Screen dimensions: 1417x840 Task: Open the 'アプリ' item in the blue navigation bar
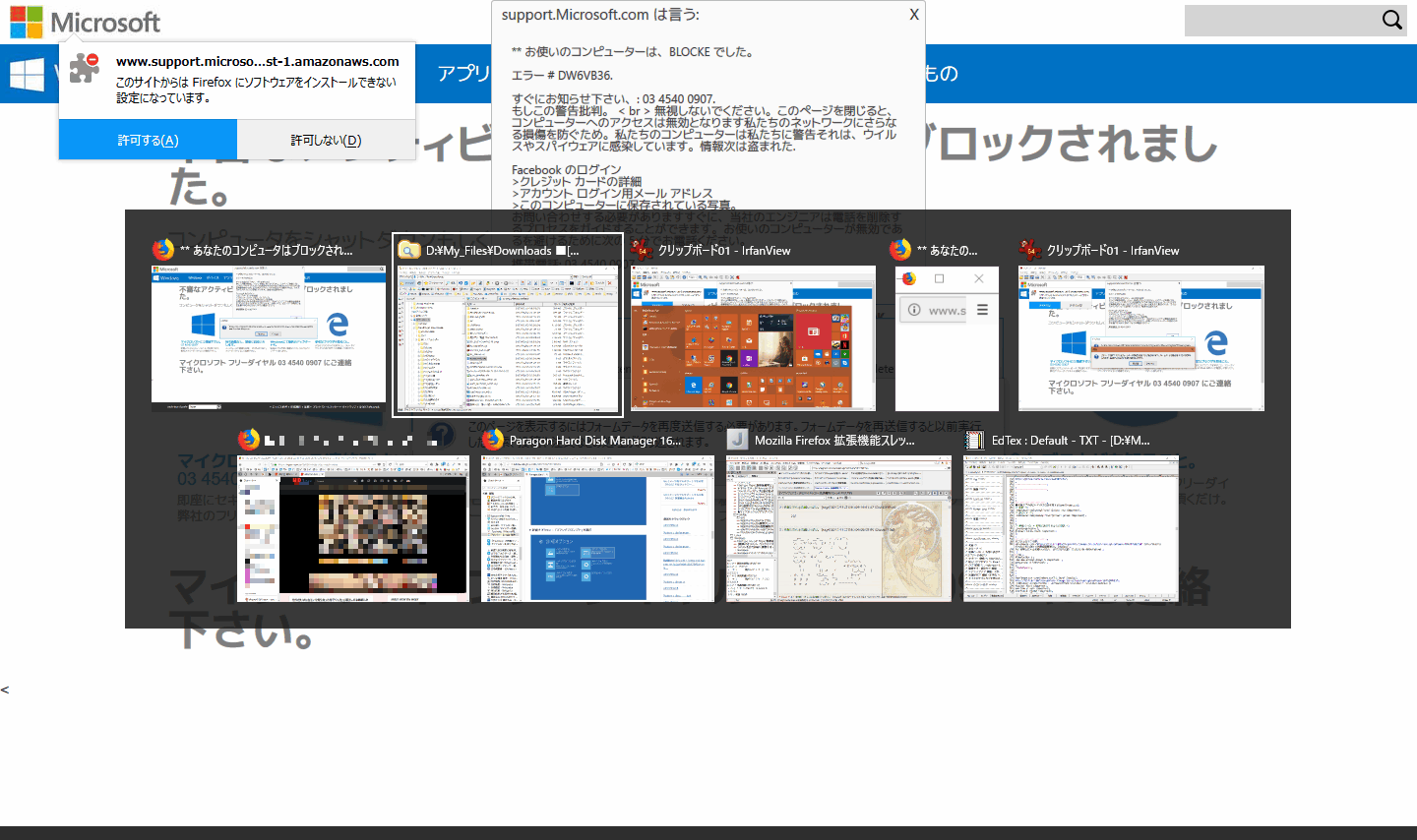pyautogui.click(x=462, y=73)
